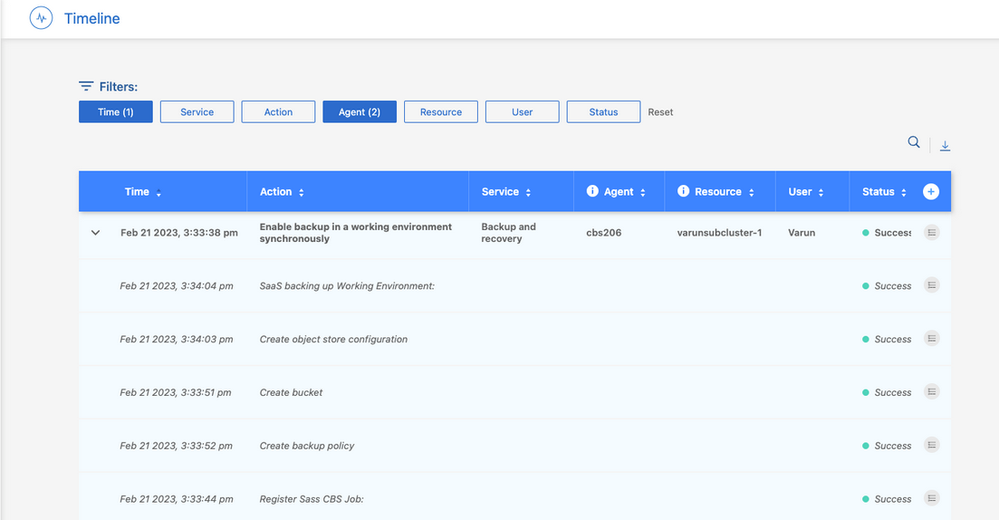Open details icon for Create object store configuration
999x520 pixels.
coord(932,339)
